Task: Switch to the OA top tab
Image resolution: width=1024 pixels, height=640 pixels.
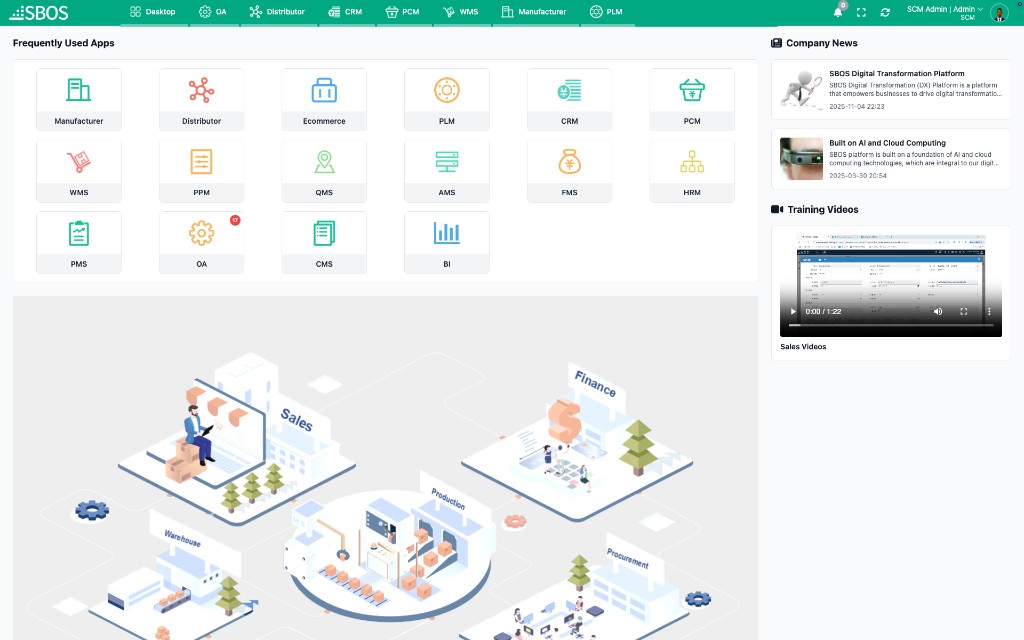Action: coord(214,12)
